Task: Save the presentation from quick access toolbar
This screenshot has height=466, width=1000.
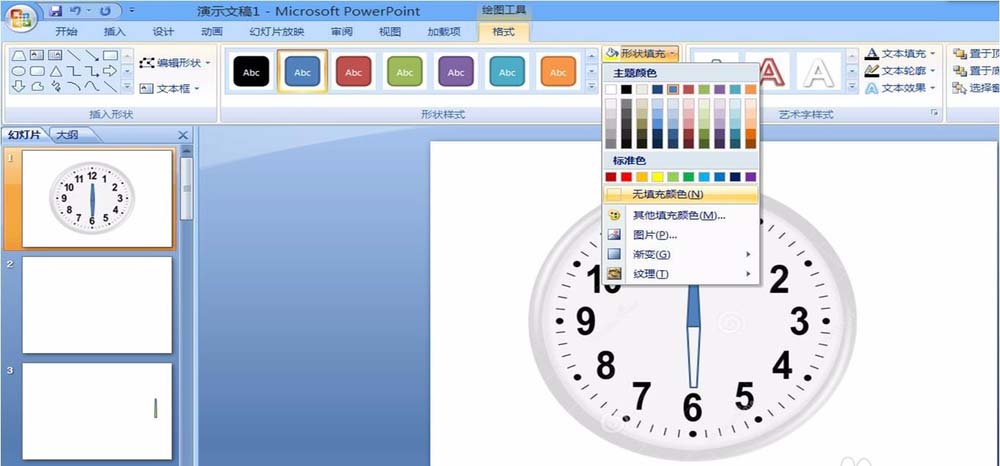Action: pos(55,11)
